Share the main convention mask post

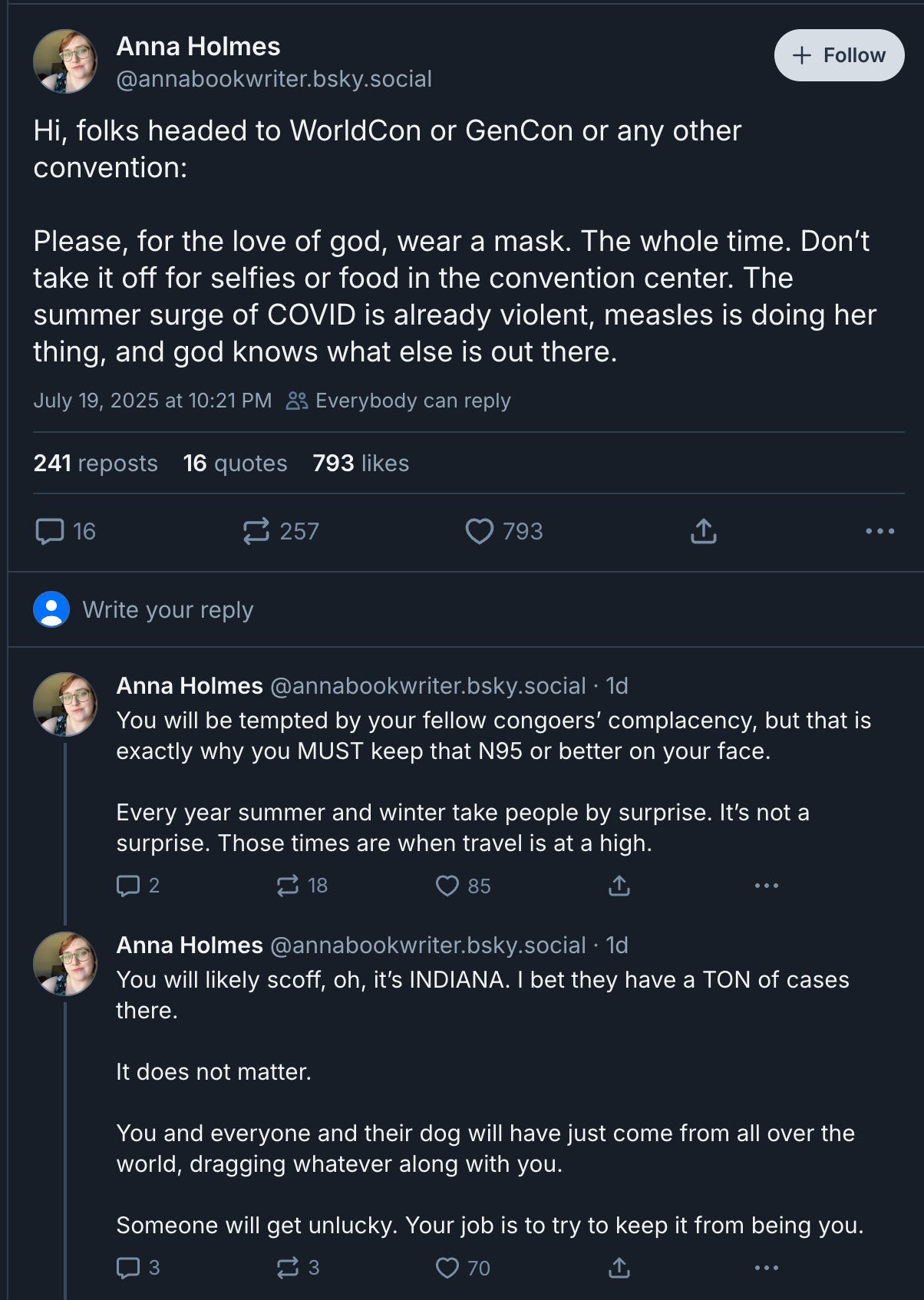703,531
